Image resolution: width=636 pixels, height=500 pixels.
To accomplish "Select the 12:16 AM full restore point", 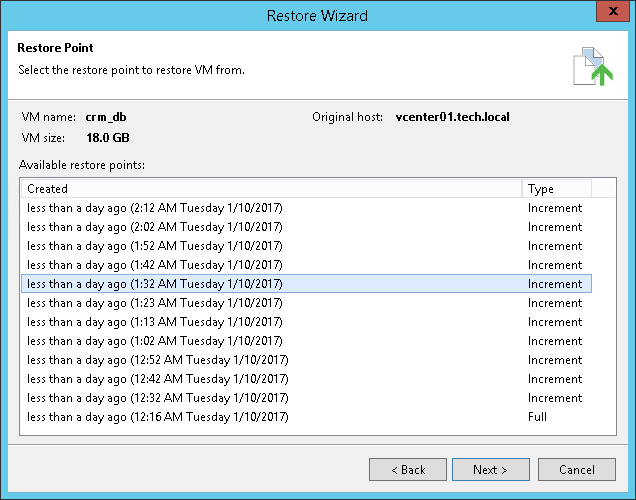I will pyautogui.click(x=307, y=417).
